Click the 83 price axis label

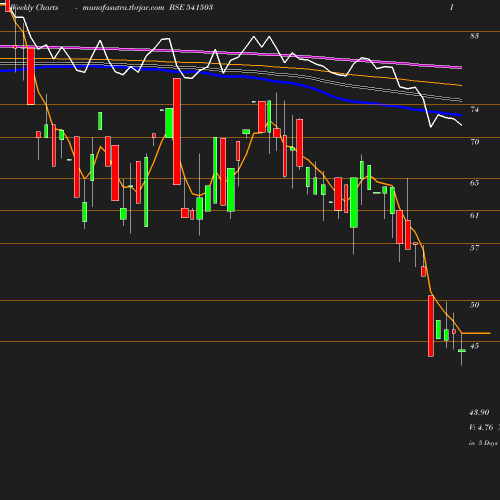(474, 36)
